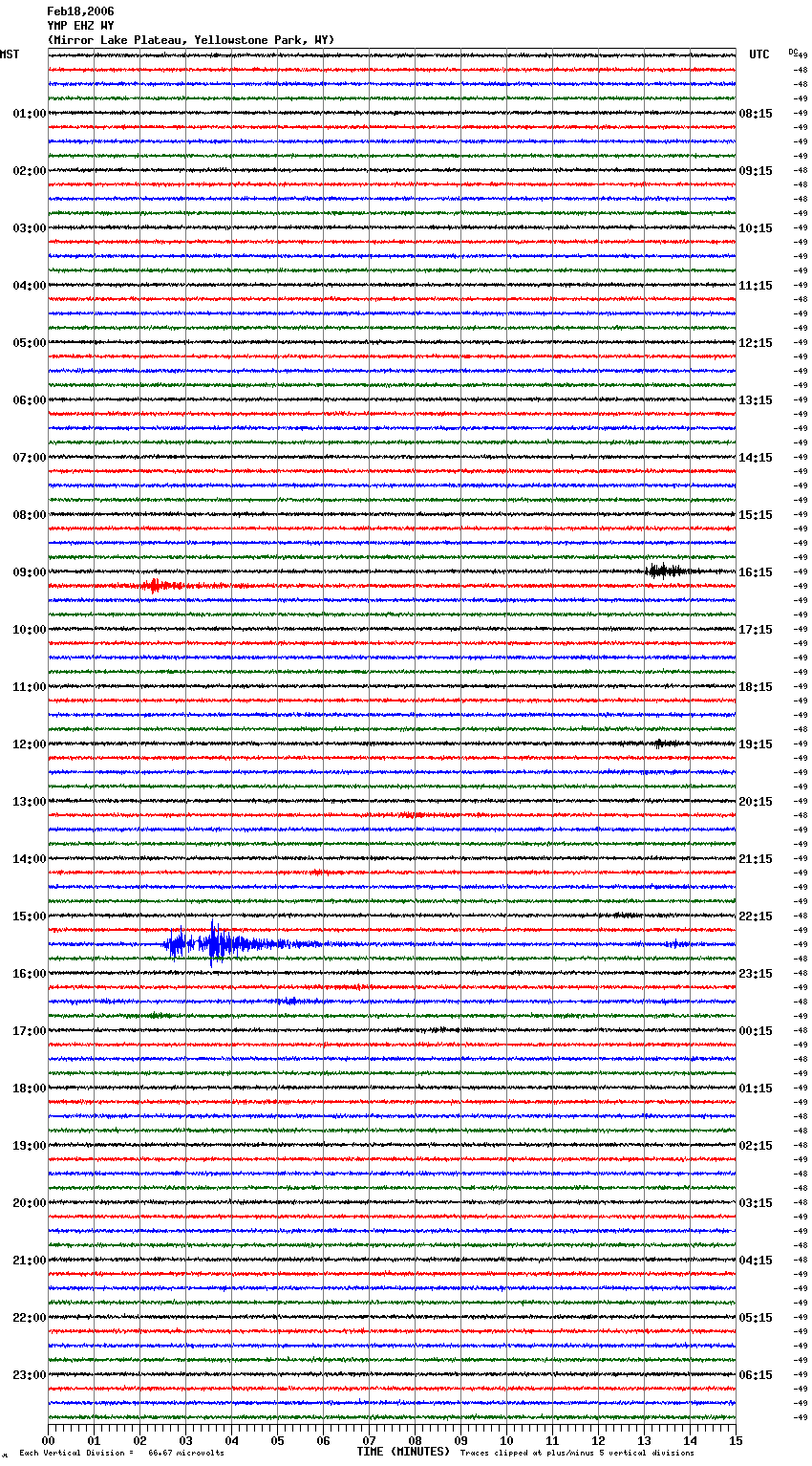Image resolution: width=812 pixels, height=1466 pixels.
Task: Select the 19:15 UTC time label
Action: point(756,744)
